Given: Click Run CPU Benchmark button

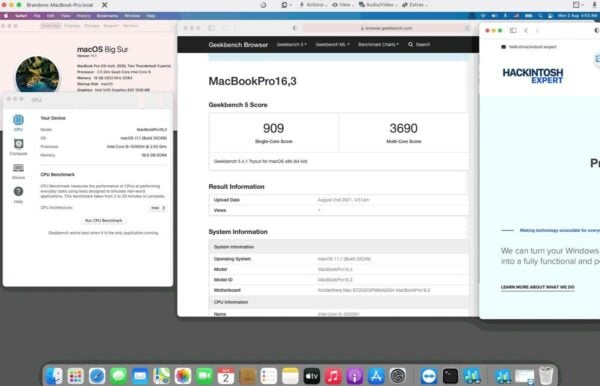Looking at the screenshot, I should (x=103, y=220).
